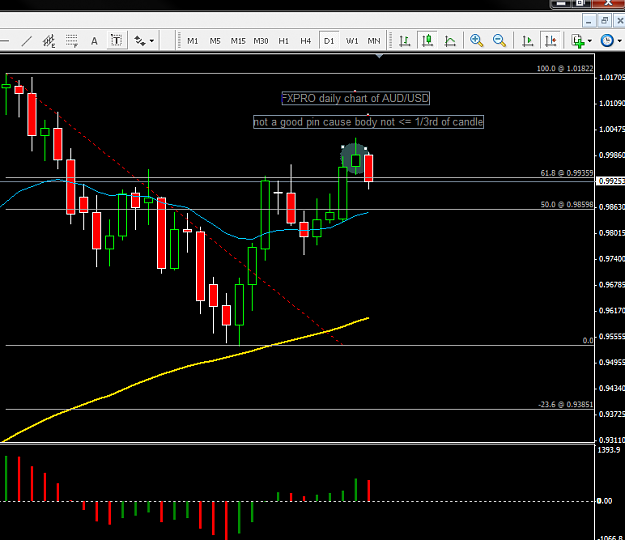Switch to M30 timeframe
This screenshot has width=625, height=540.
point(261,41)
